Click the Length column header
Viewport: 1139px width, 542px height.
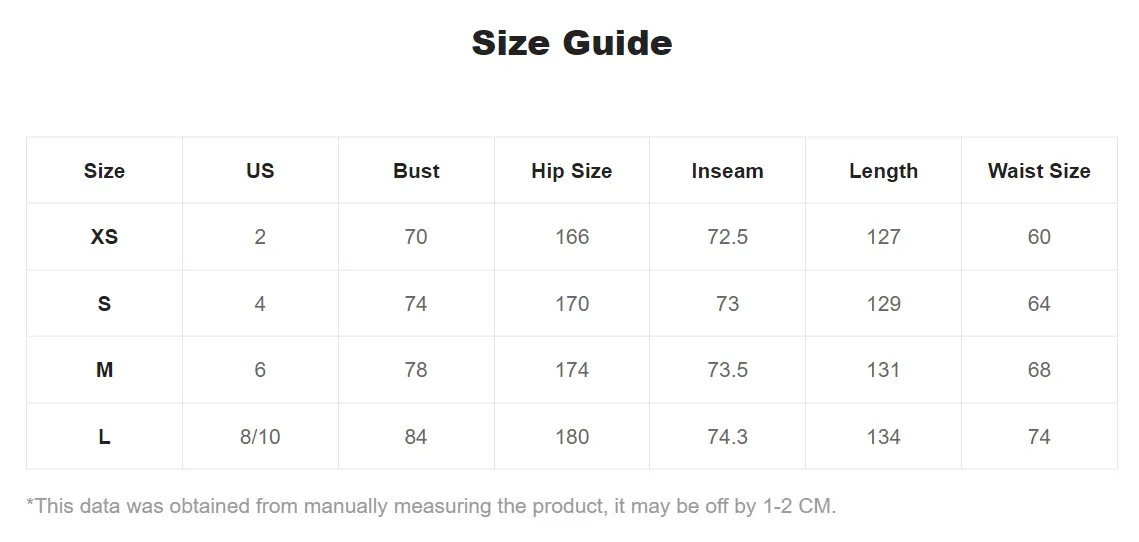[x=883, y=171]
